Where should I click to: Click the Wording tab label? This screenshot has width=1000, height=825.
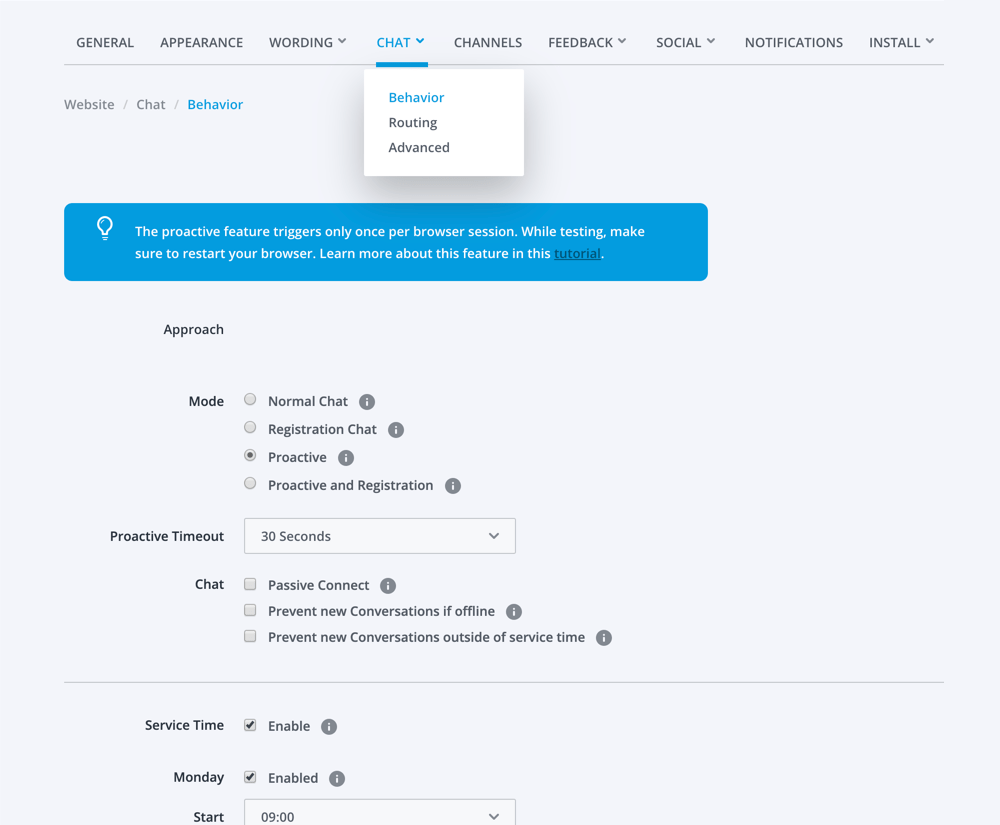click(301, 43)
